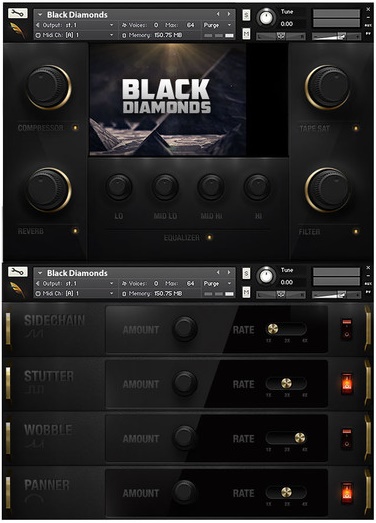Toggle the Tape Sat power LED

click(x=356, y=128)
